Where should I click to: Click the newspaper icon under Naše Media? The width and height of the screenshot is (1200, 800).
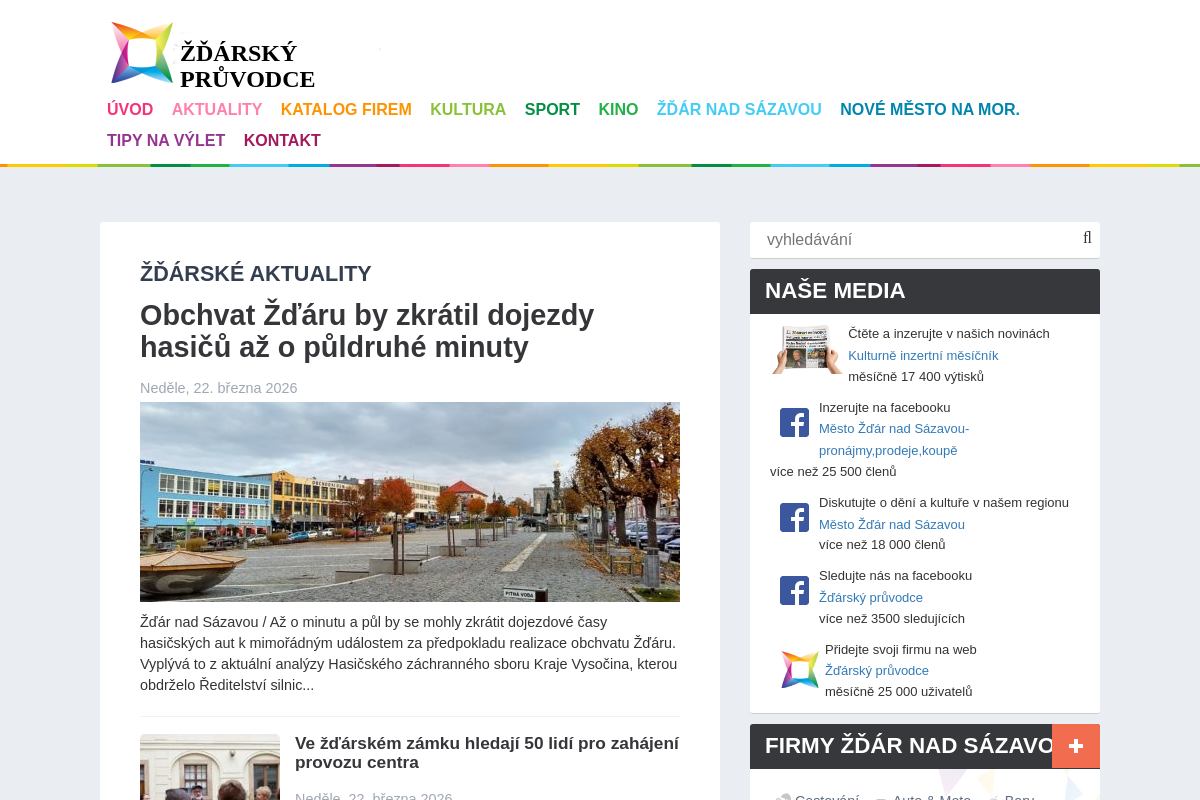click(806, 350)
